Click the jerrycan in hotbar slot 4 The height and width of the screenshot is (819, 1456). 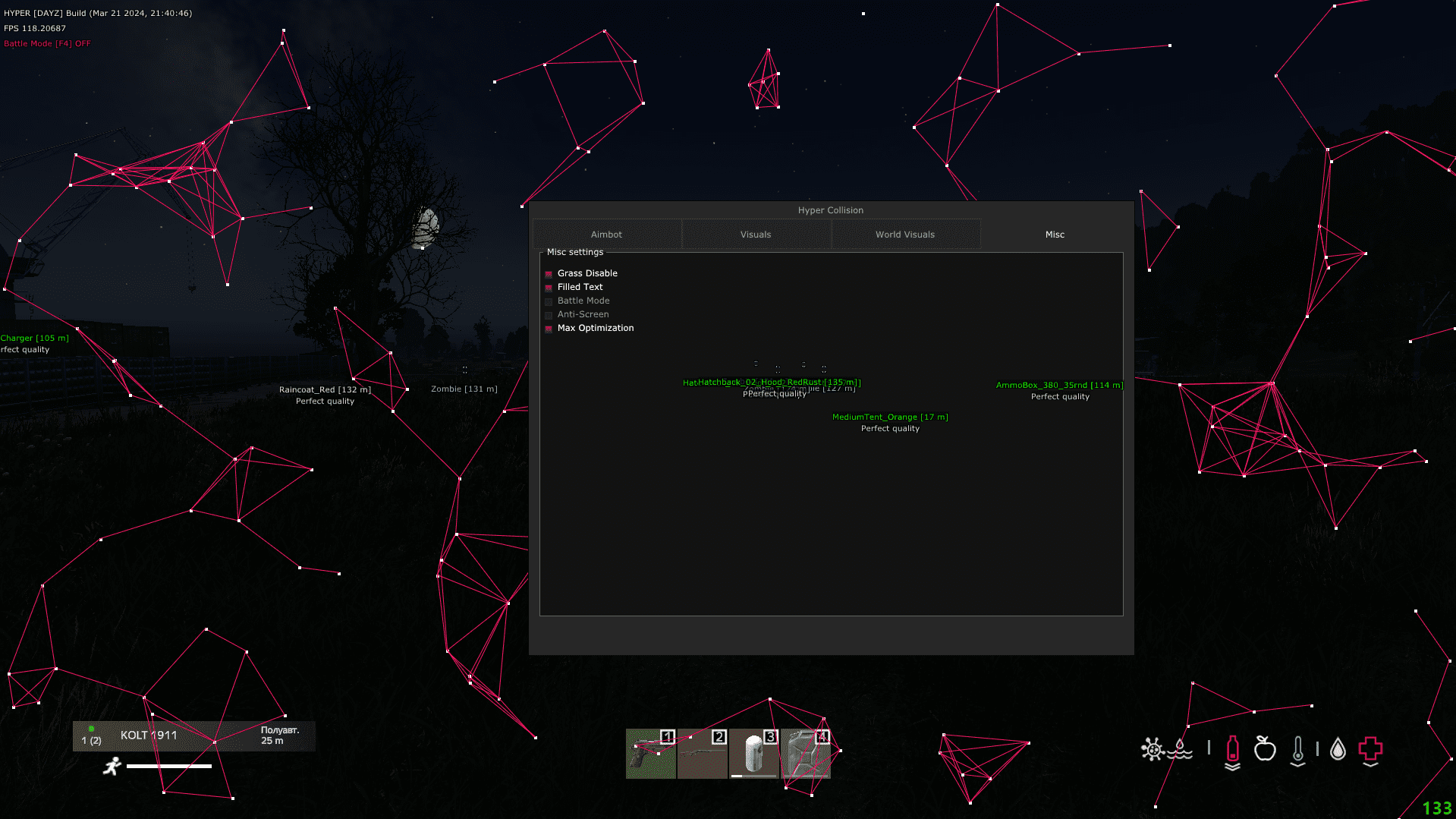[805, 754]
